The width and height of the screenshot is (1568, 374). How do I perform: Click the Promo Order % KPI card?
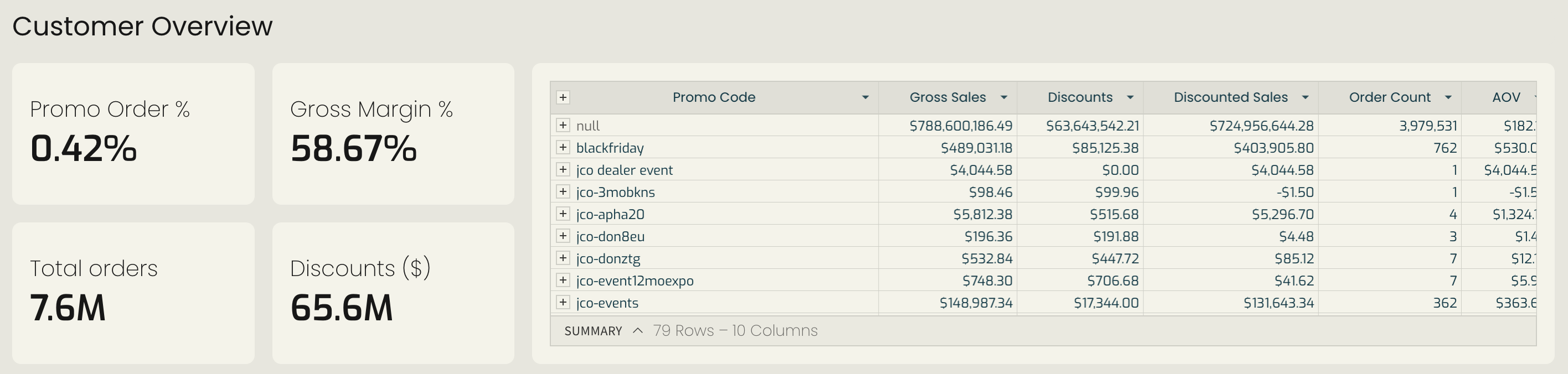[133, 134]
